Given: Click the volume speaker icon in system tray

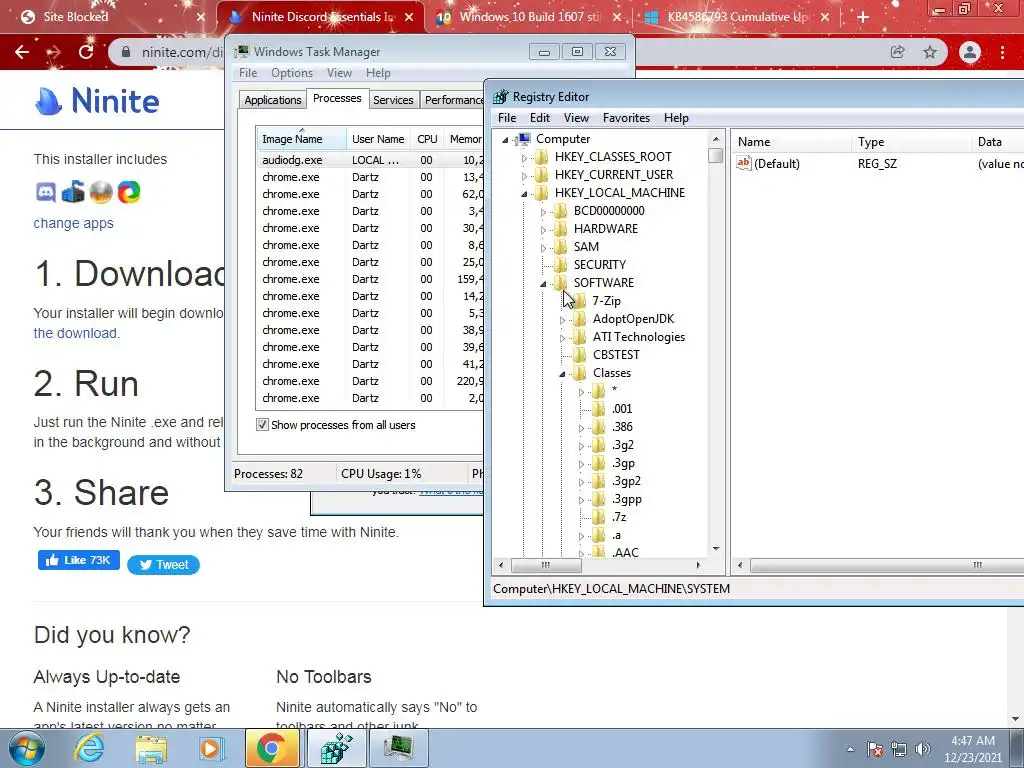Looking at the screenshot, I should point(922,749).
